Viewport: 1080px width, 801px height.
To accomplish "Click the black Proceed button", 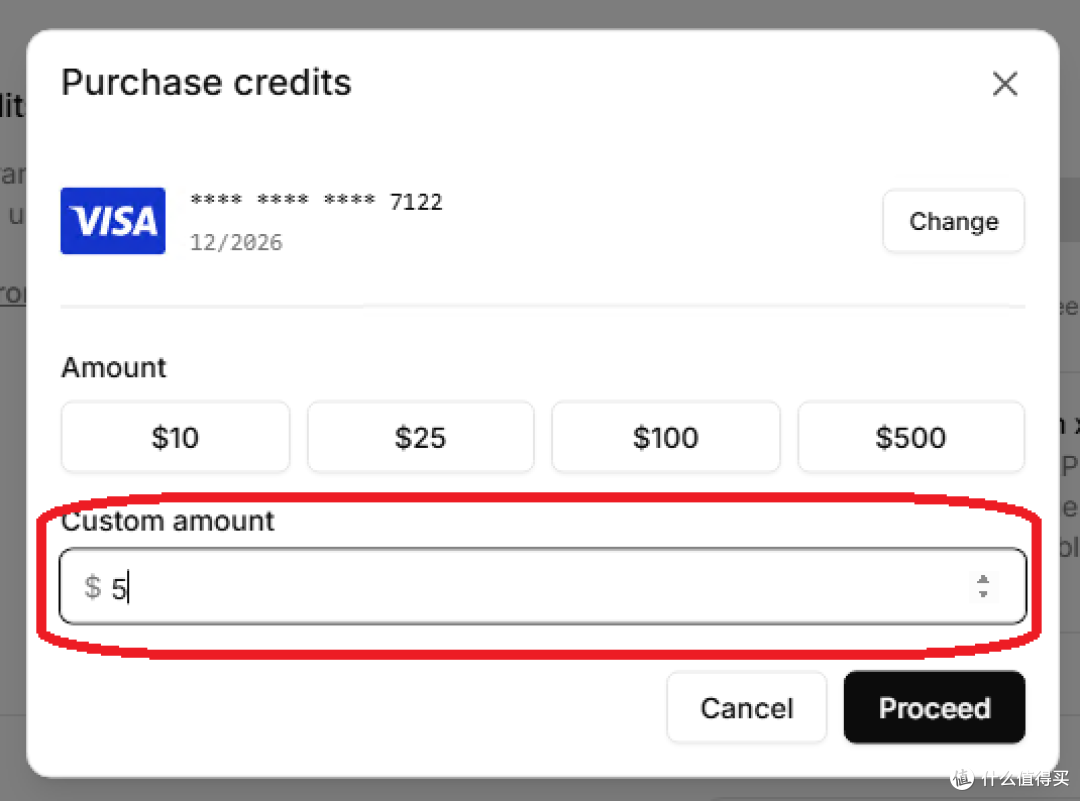I will click(x=934, y=707).
